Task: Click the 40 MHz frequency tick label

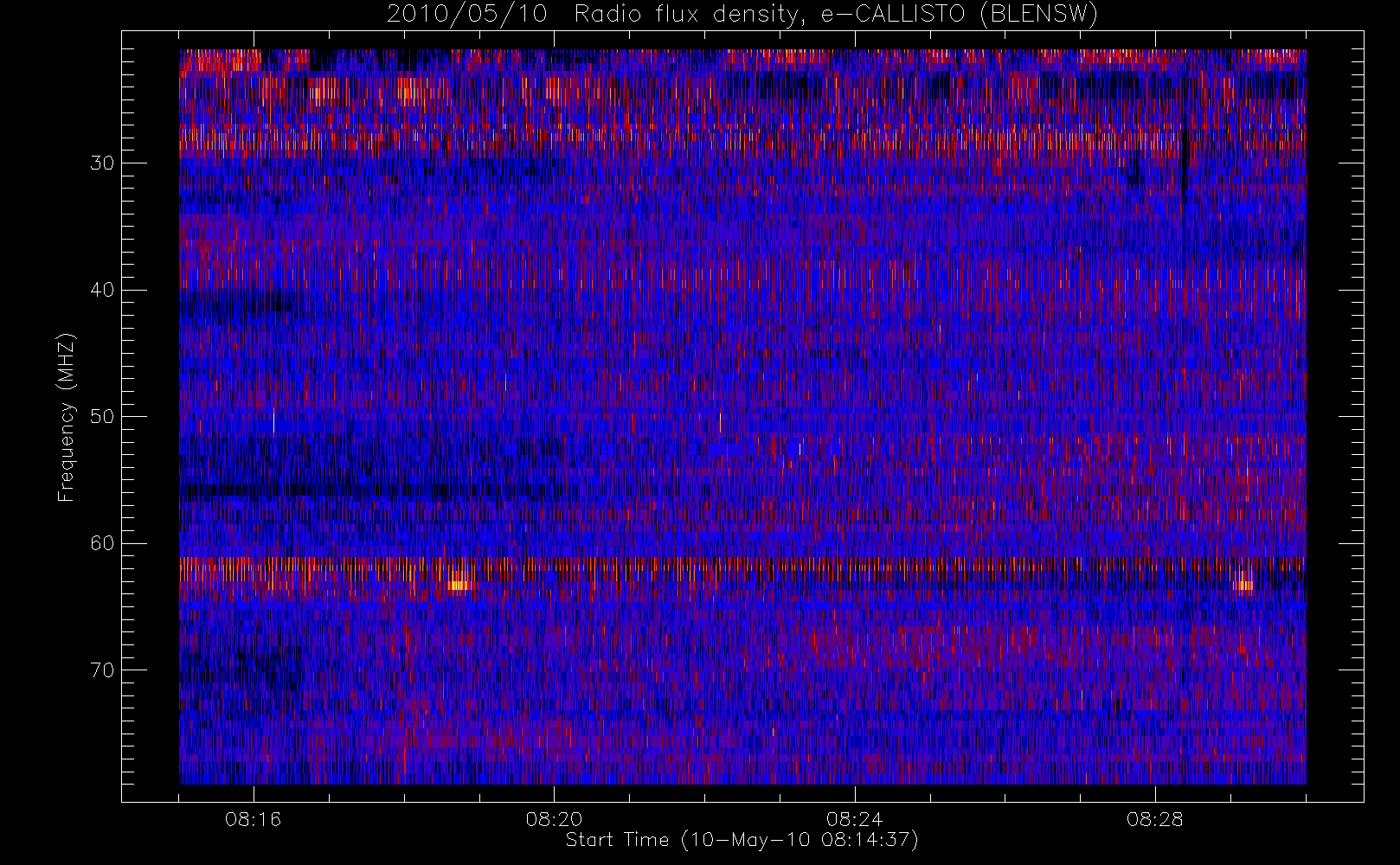Action: pos(102,290)
